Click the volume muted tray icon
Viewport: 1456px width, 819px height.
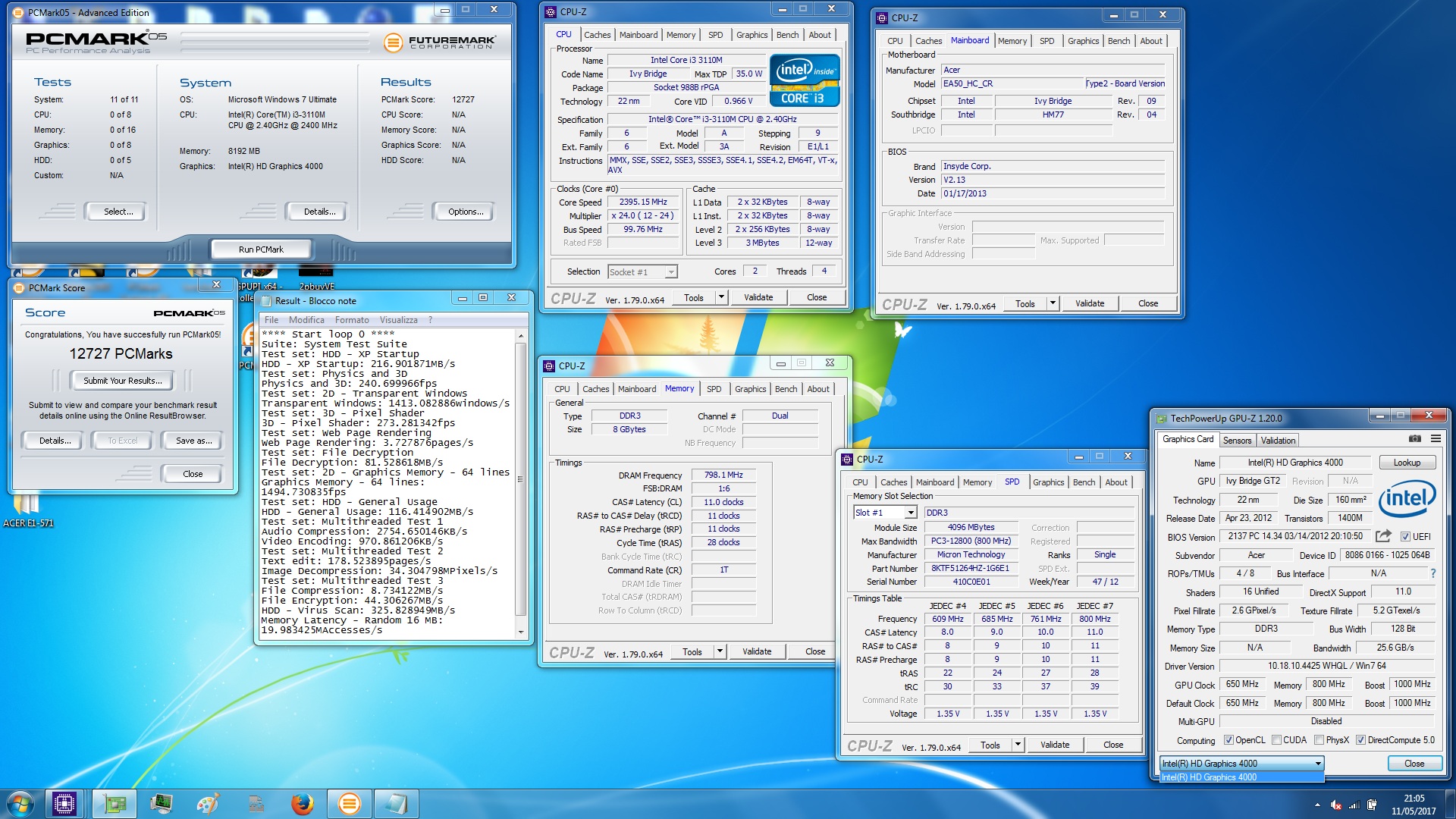[1336, 805]
